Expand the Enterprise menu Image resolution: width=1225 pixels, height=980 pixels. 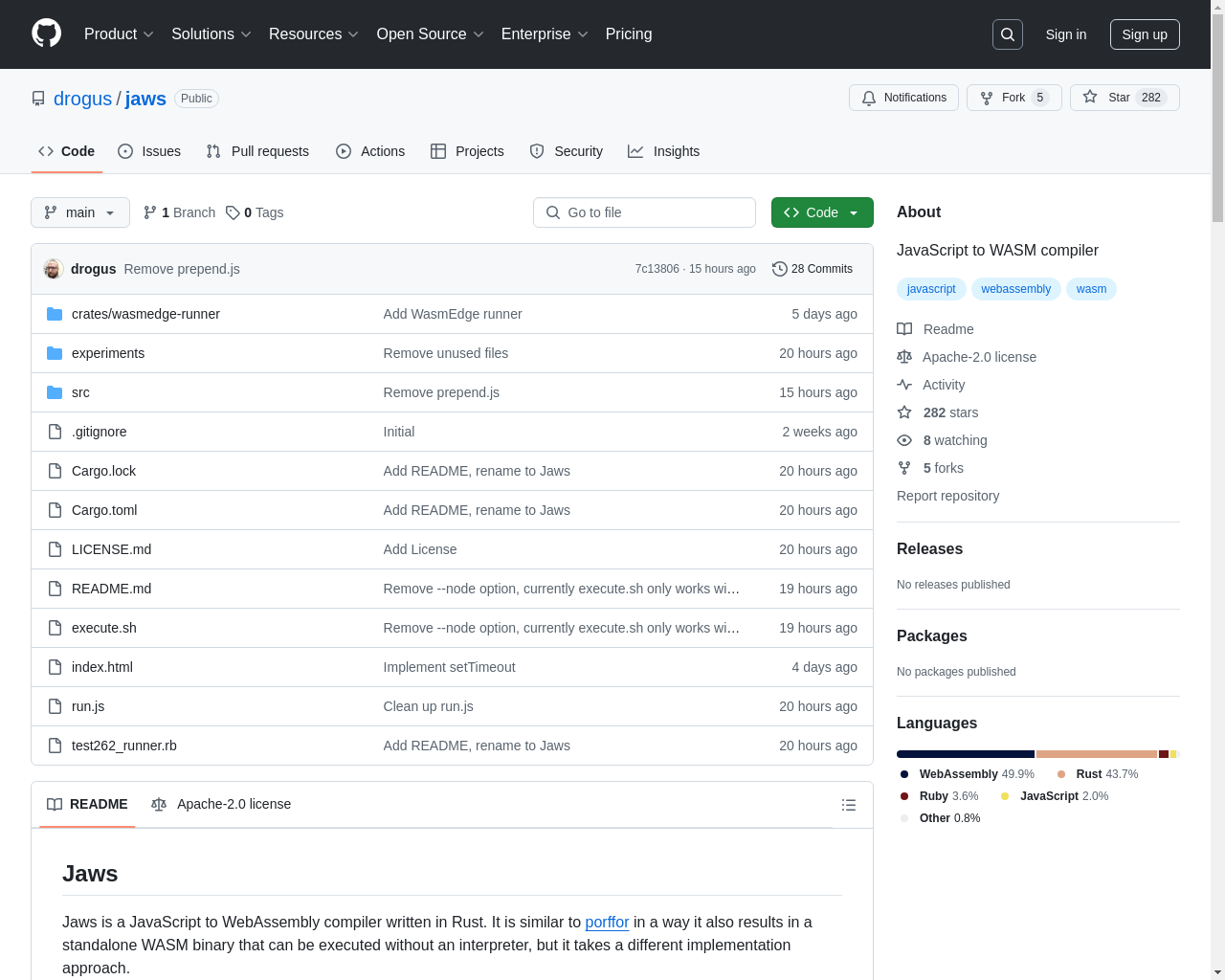tap(545, 34)
